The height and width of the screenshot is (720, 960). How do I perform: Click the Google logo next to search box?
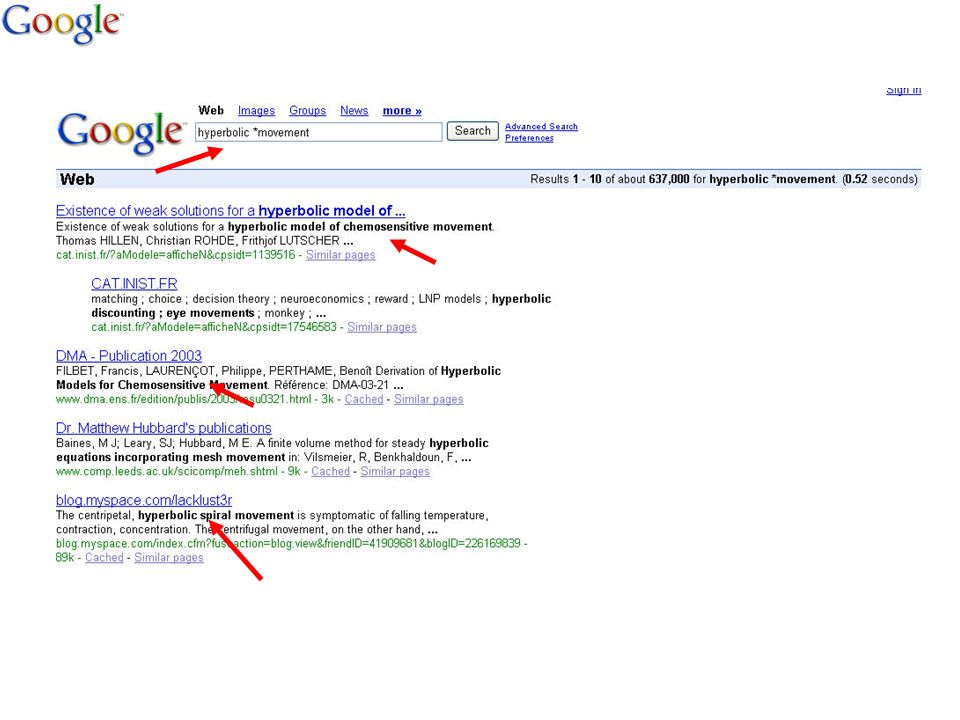(121, 132)
